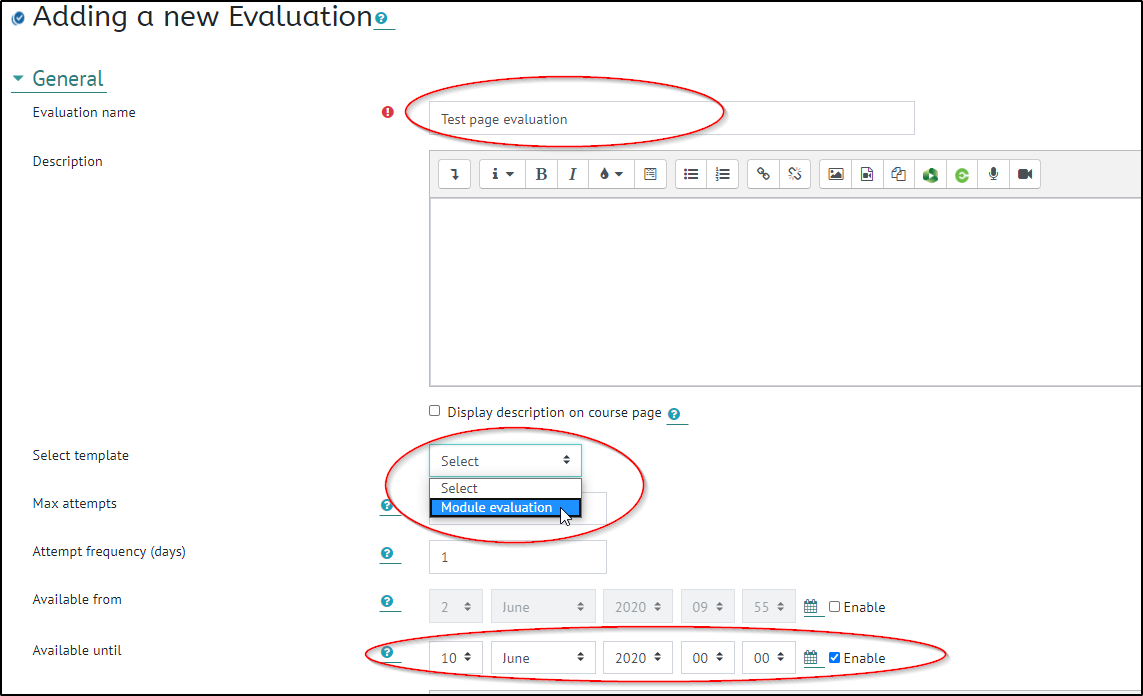Image resolution: width=1143 pixels, height=696 pixels.
Task: Insert an ordered numbered list
Action: pyautogui.click(x=722, y=174)
